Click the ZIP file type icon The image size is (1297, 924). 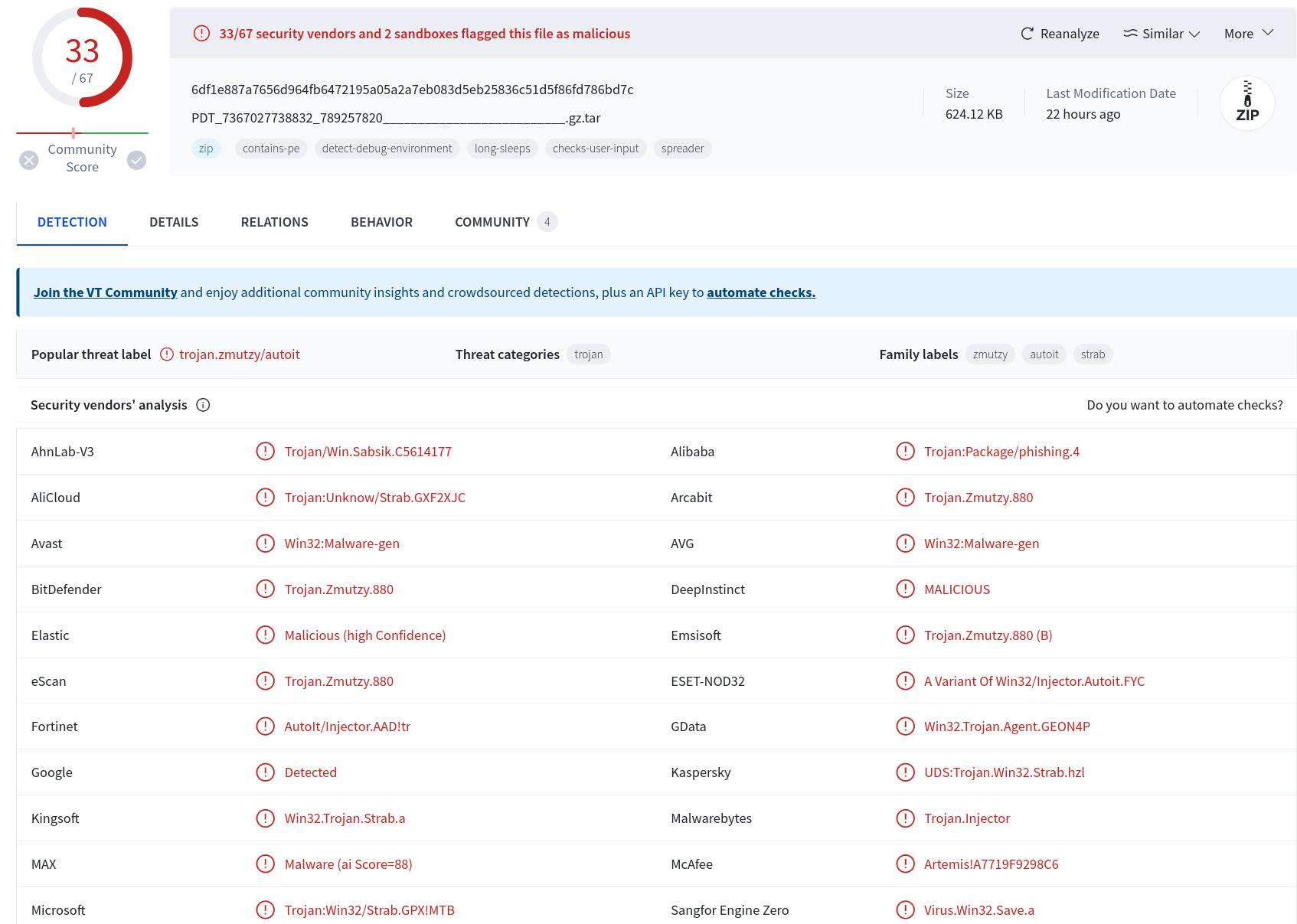pyautogui.click(x=1247, y=103)
